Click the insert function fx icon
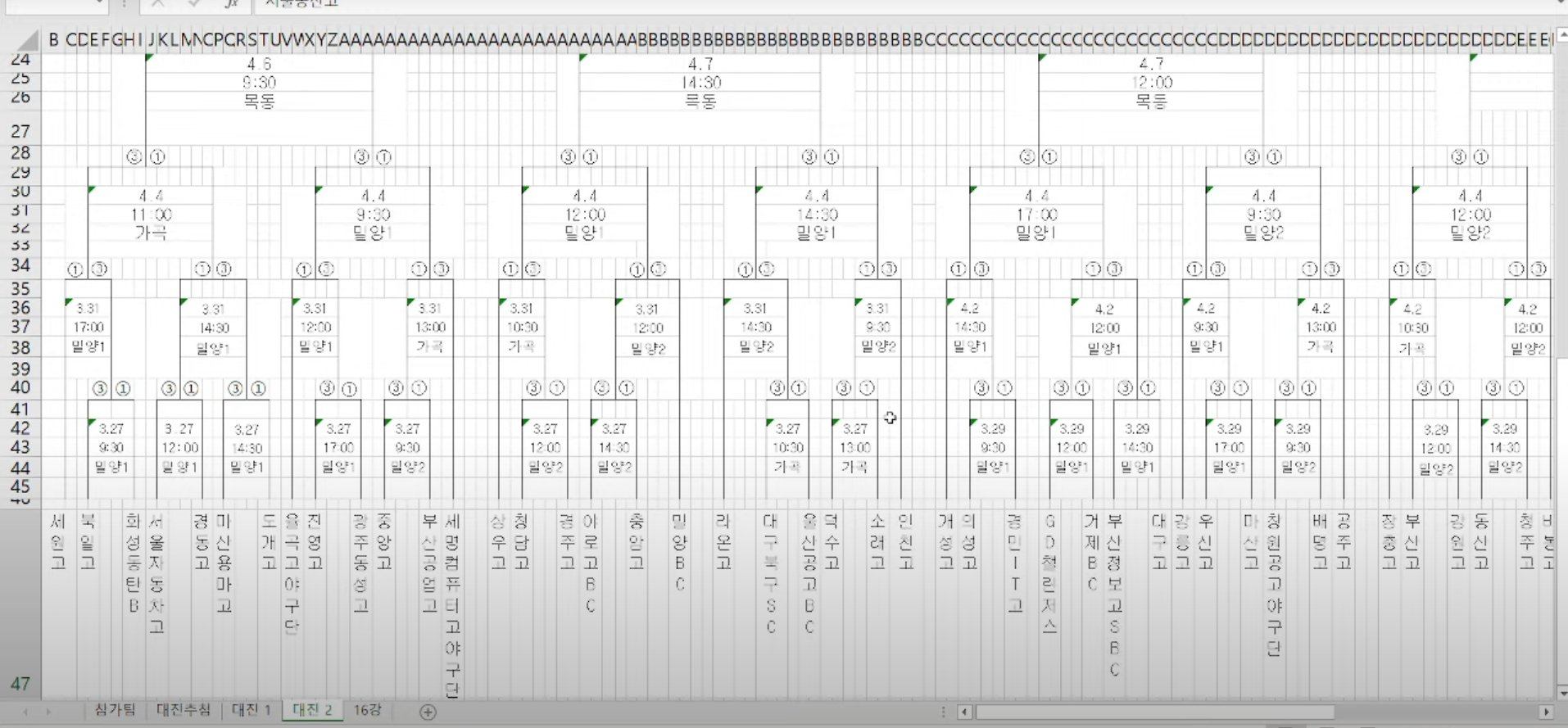This screenshot has width=1568, height=728. click(x=232, y=4)
